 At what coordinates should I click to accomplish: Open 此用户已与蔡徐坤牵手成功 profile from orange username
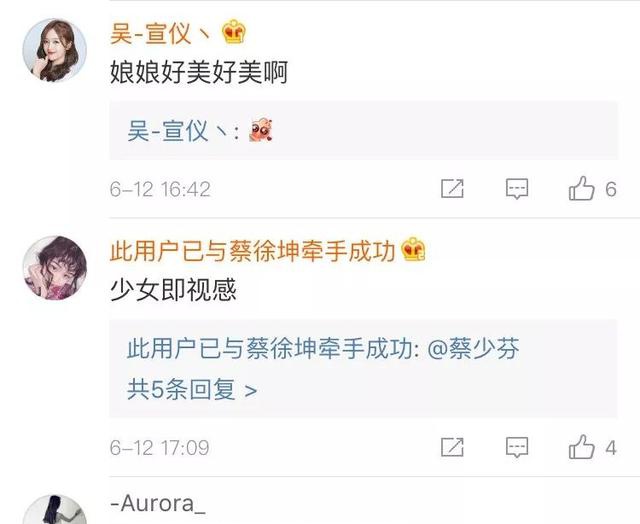pyautogui.click(x=253, y=251)
